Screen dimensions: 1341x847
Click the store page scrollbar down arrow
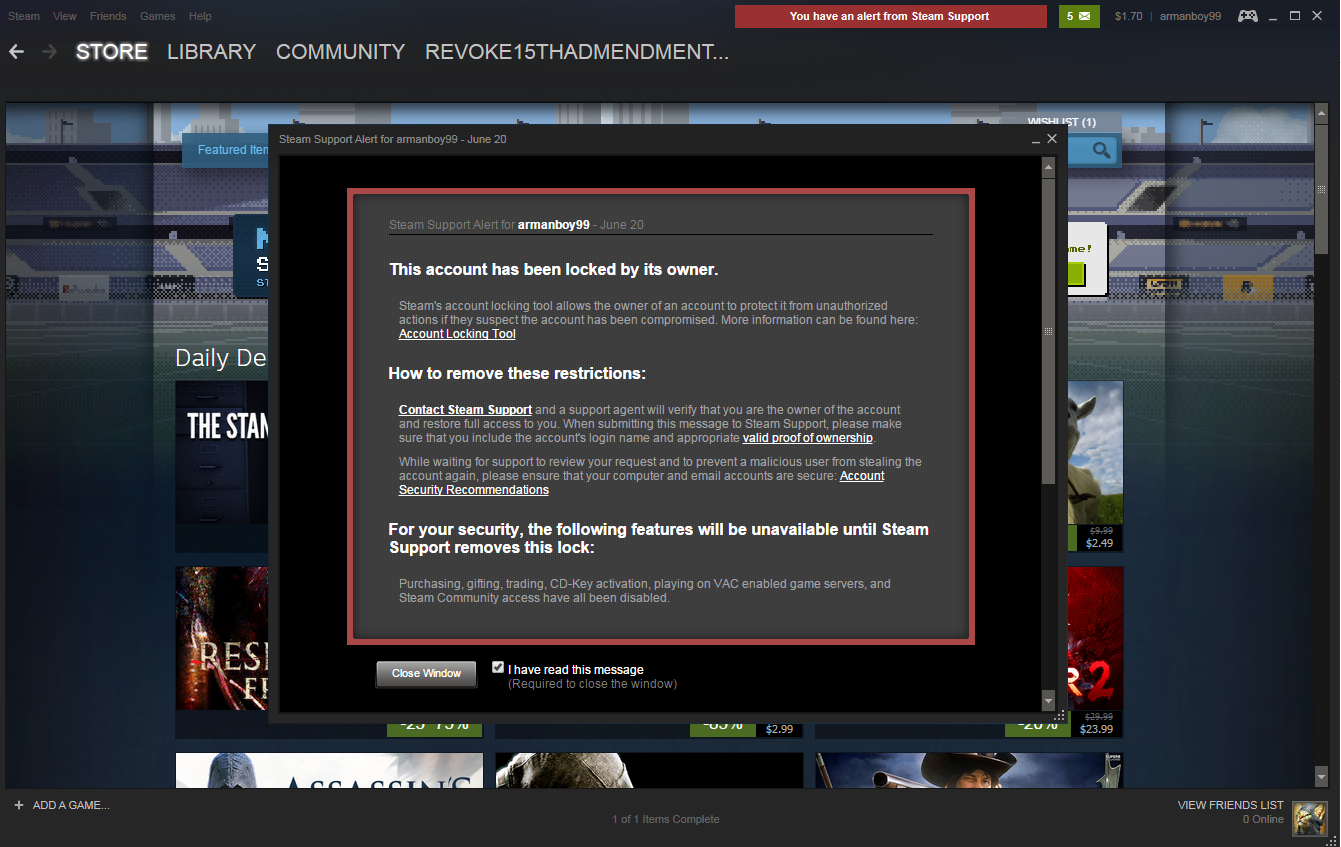[x=1321, y=775]
